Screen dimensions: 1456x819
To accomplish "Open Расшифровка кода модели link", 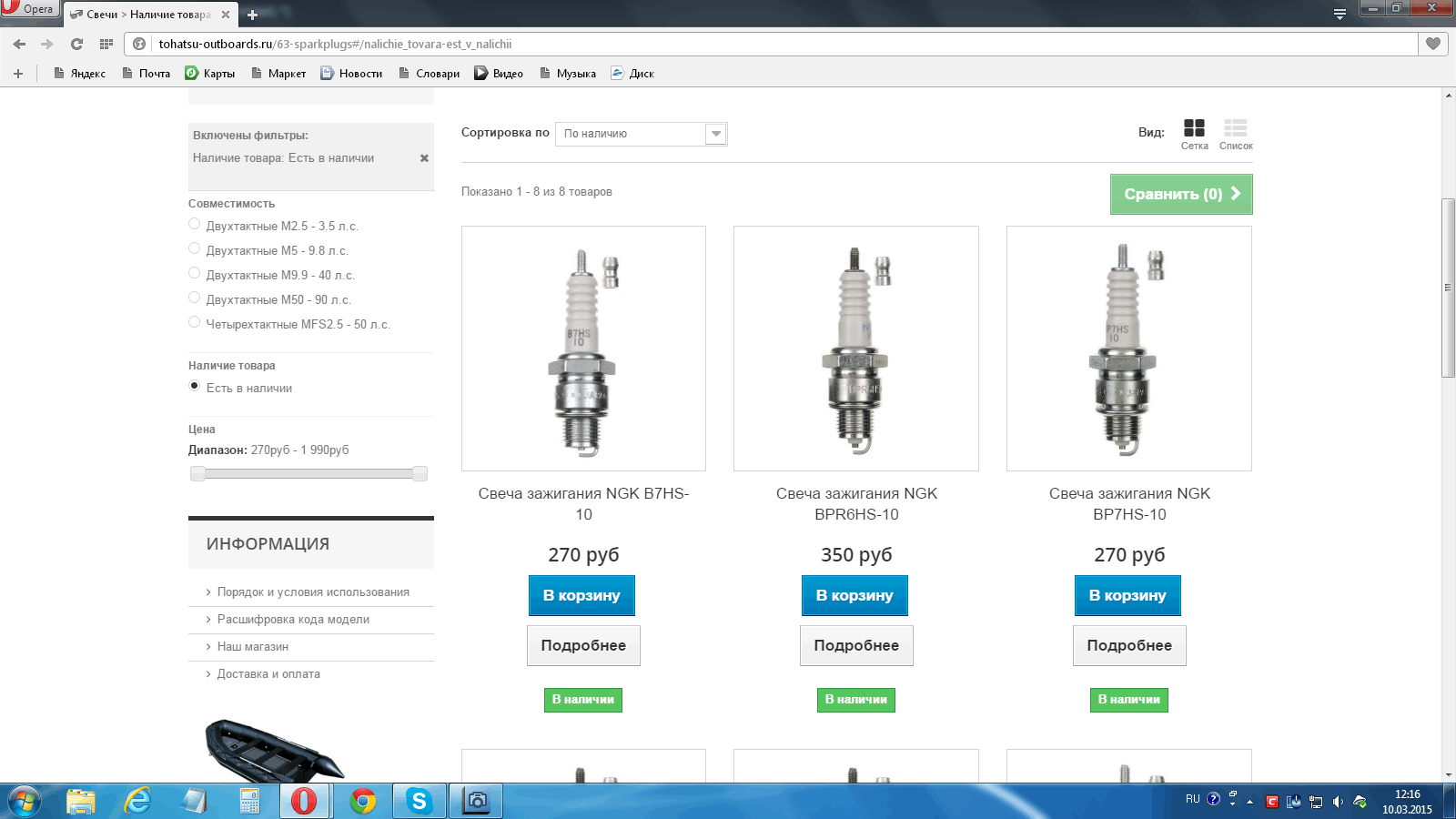I will point(293,620).
